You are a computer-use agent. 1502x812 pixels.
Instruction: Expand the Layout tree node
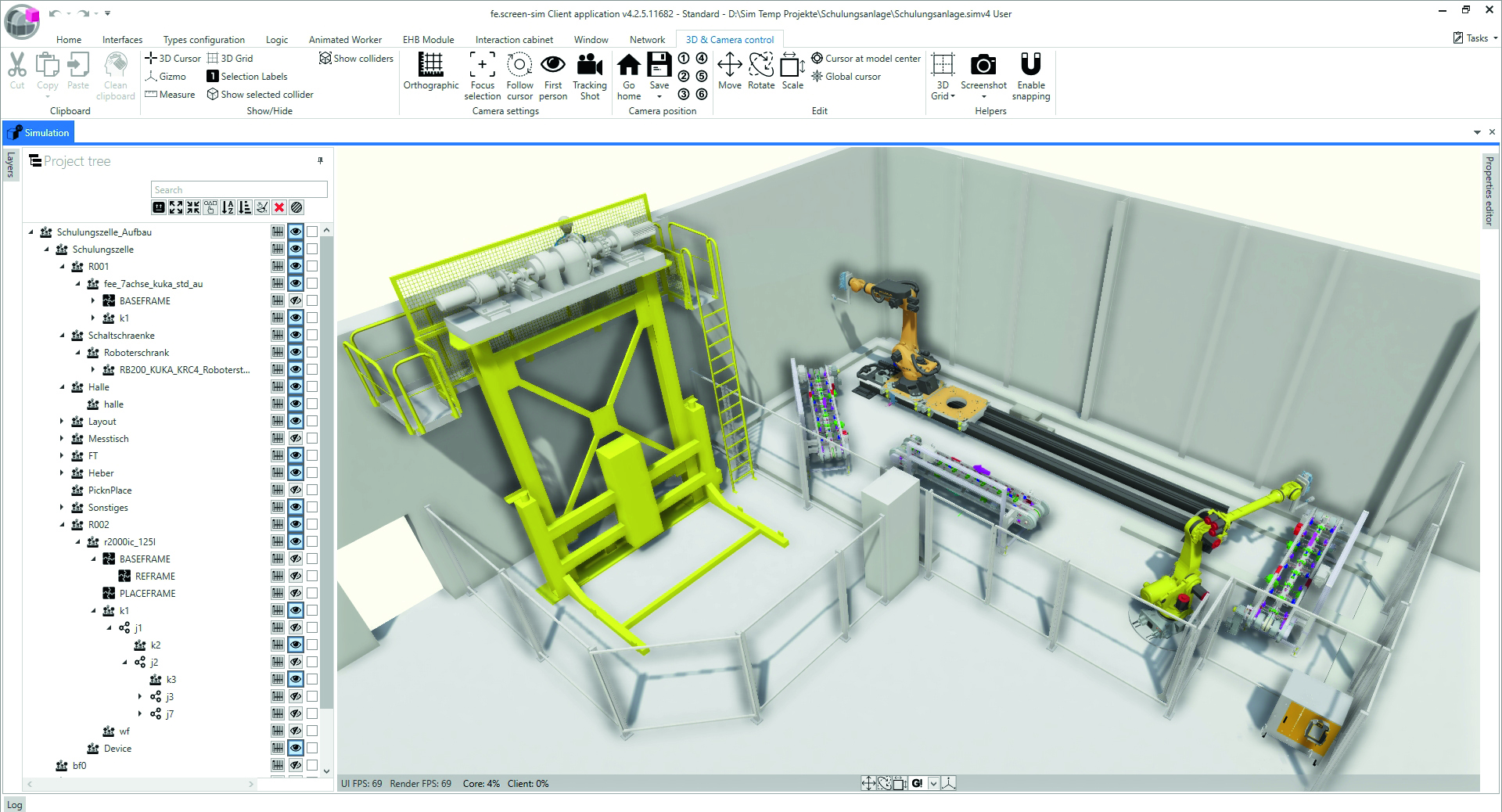pos(63,421)
